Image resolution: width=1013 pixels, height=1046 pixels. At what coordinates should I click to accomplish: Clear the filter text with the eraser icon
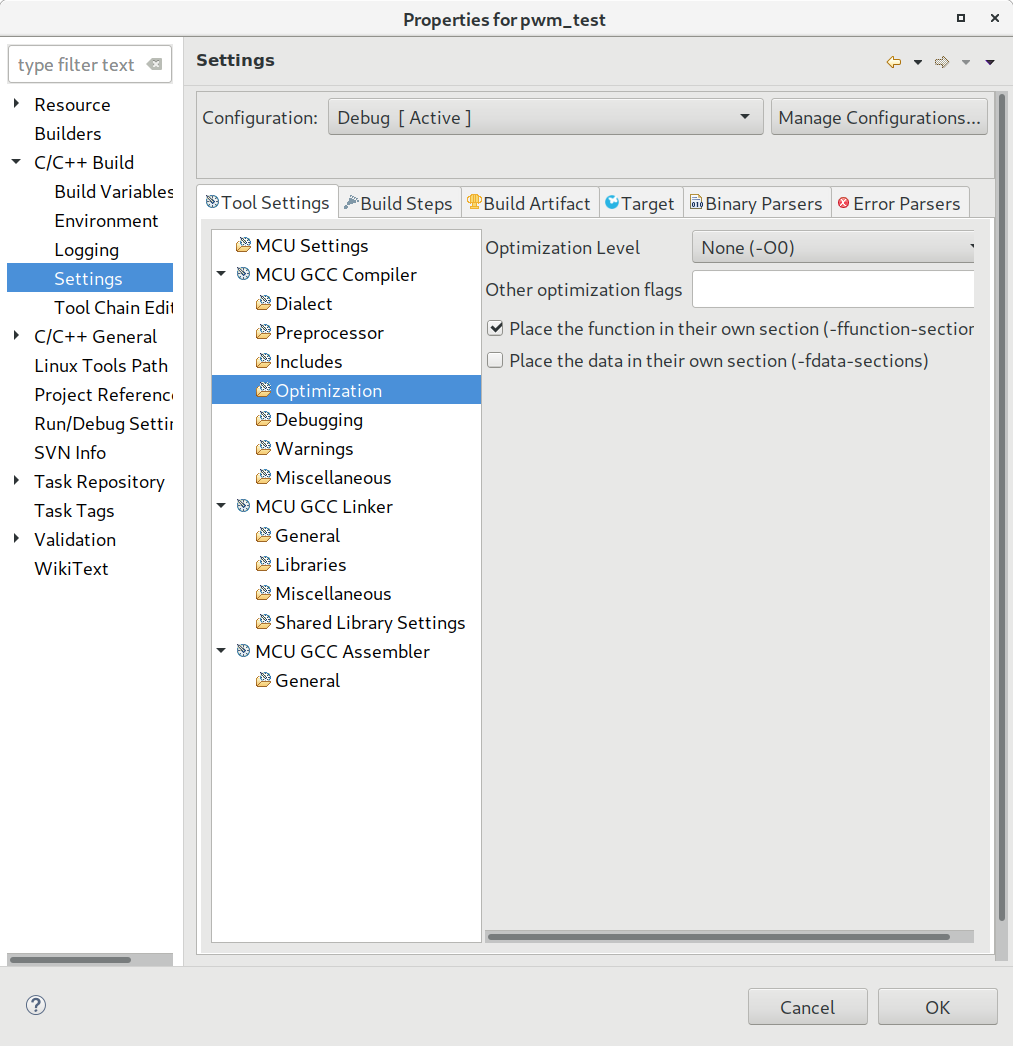tap(155, 64)
